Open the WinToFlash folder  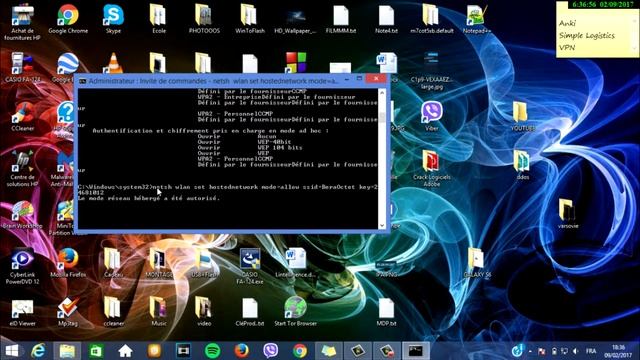250,19
